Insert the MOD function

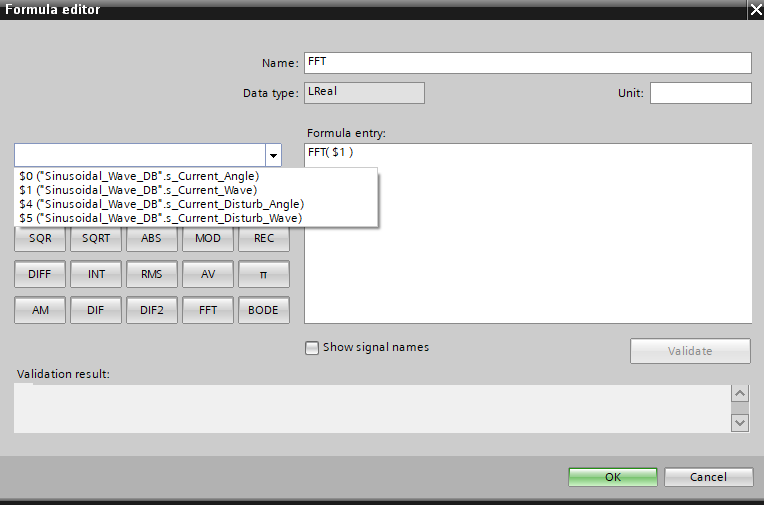click(x=208, y=239)
